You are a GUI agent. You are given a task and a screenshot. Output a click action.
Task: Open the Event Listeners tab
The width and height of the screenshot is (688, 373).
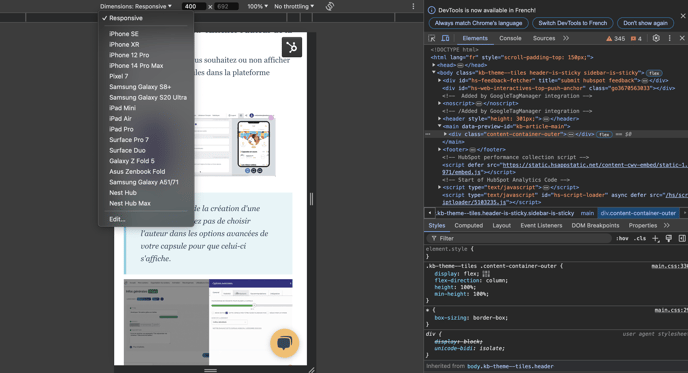point(541,225)
